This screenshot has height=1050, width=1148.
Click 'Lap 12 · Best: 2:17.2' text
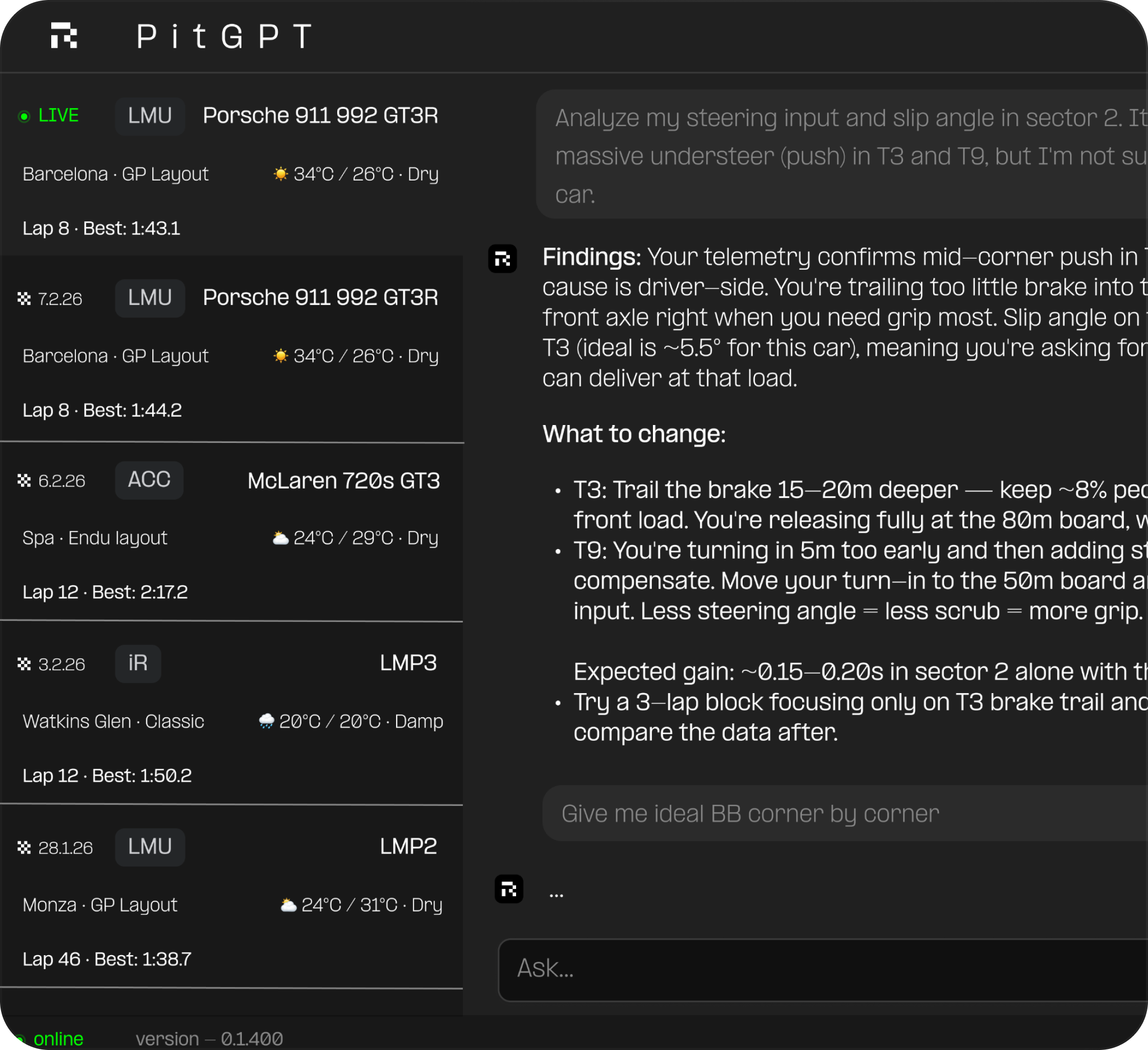(x=106, y=593)
